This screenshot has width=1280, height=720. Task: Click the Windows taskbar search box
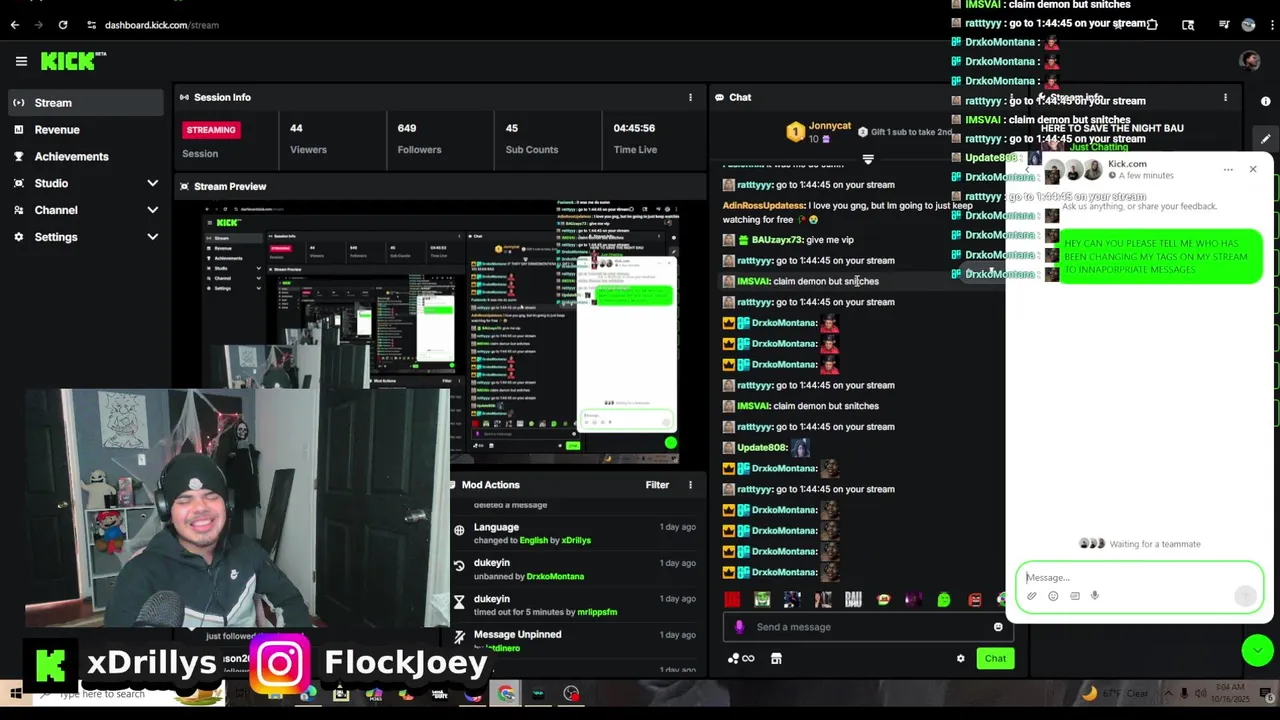coord(130,693)
